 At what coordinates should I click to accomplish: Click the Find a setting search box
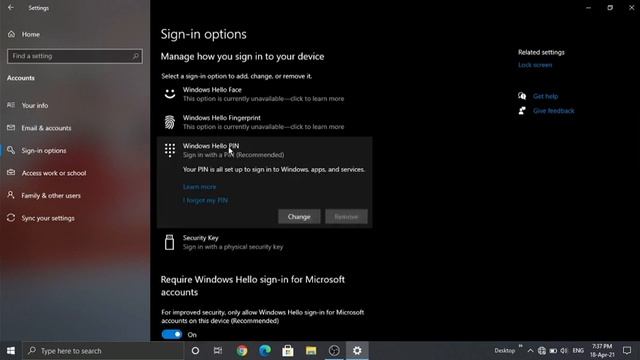[x=75, y=56]
